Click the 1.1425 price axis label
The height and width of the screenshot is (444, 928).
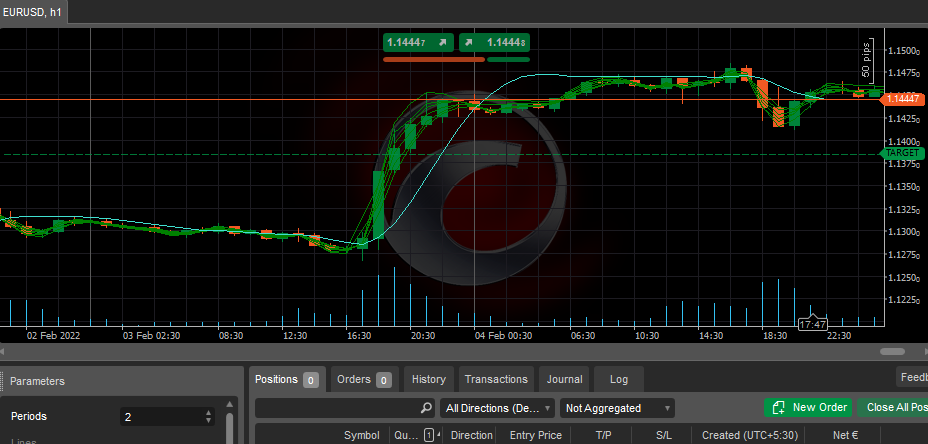pyautogui.click(x=904, y=119)
